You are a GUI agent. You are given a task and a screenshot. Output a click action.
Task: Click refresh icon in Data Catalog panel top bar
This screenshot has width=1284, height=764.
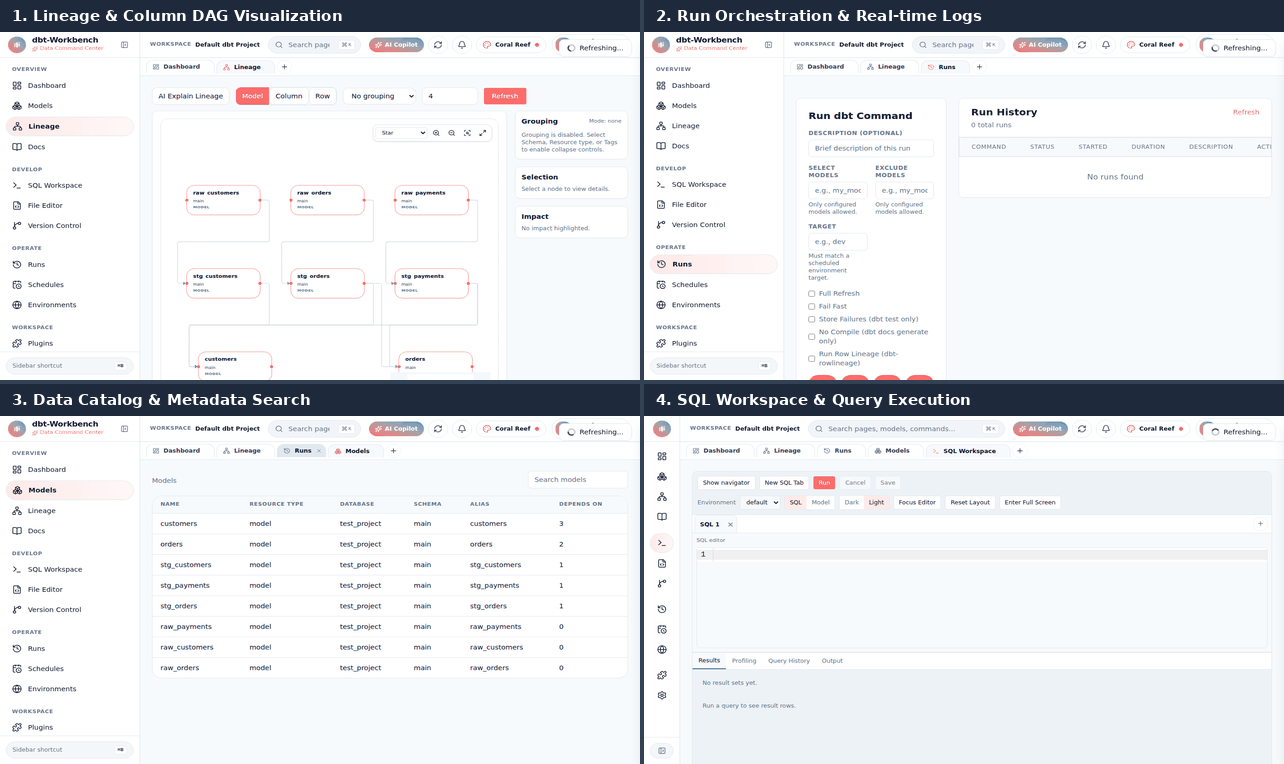click(x=438, y=429)
